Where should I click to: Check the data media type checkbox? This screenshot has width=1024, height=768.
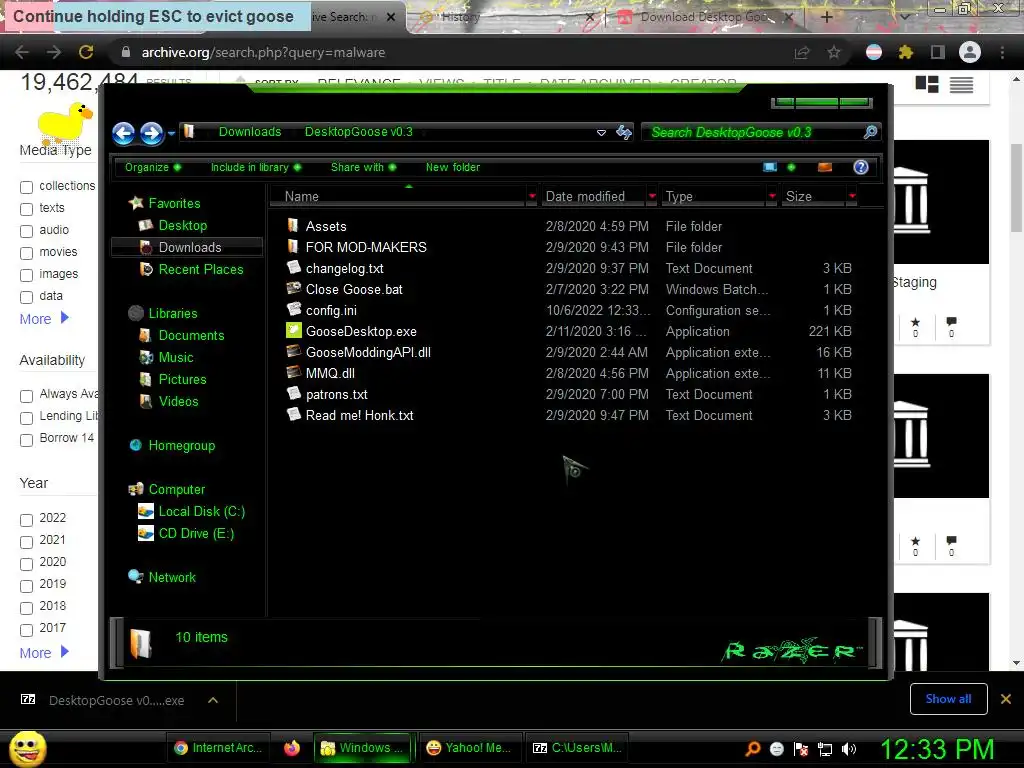pos(26,297)
